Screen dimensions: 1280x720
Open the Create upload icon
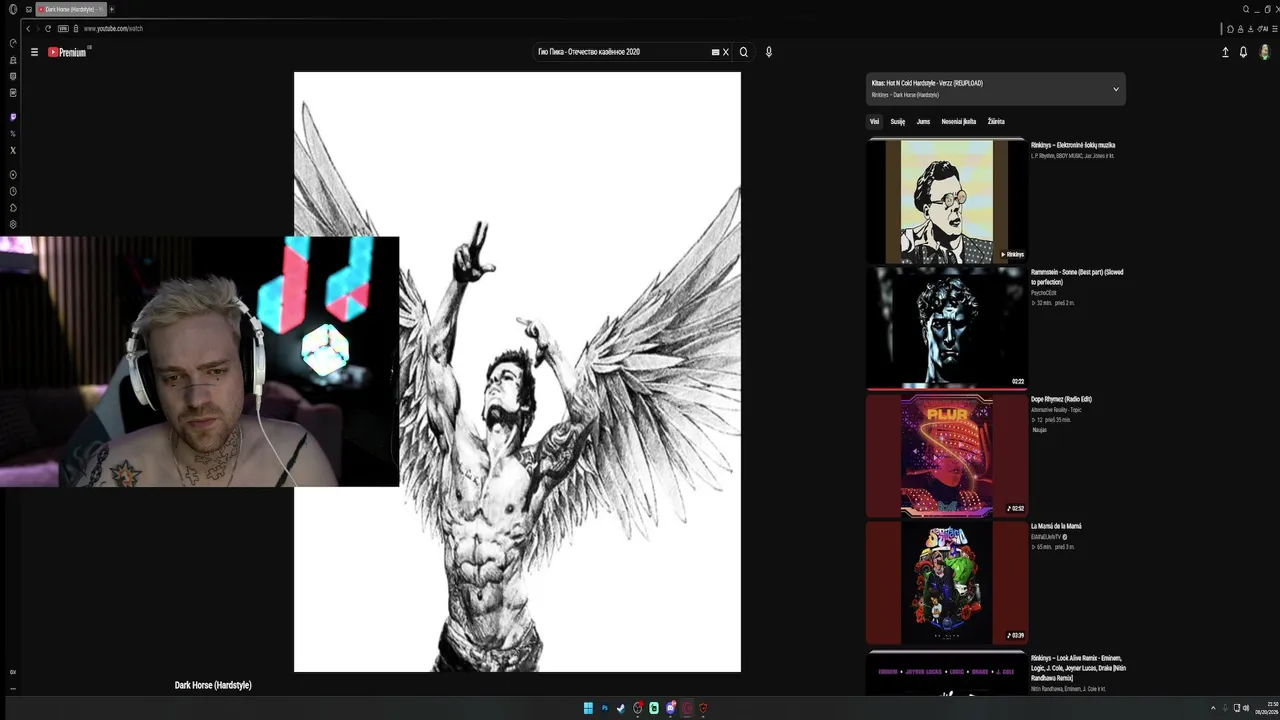point(1225,52)
